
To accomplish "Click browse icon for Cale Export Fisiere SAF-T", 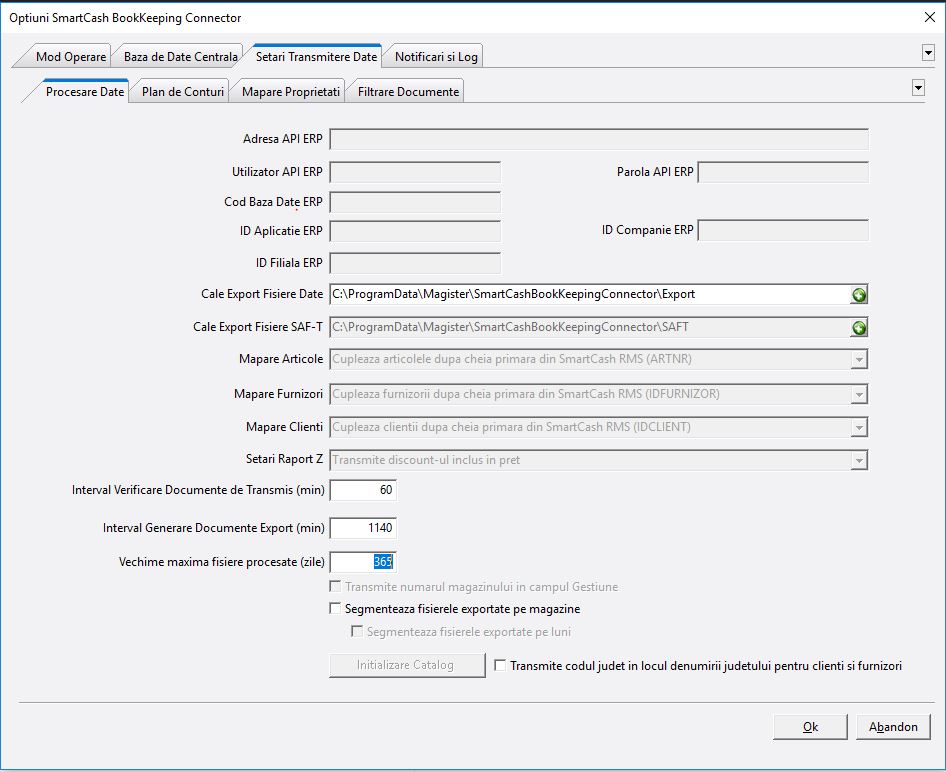I will point(859,327).
